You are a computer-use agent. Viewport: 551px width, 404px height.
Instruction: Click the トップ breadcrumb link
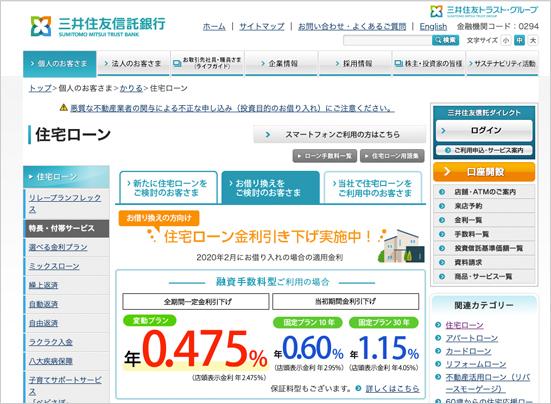[x=40, y=88]
